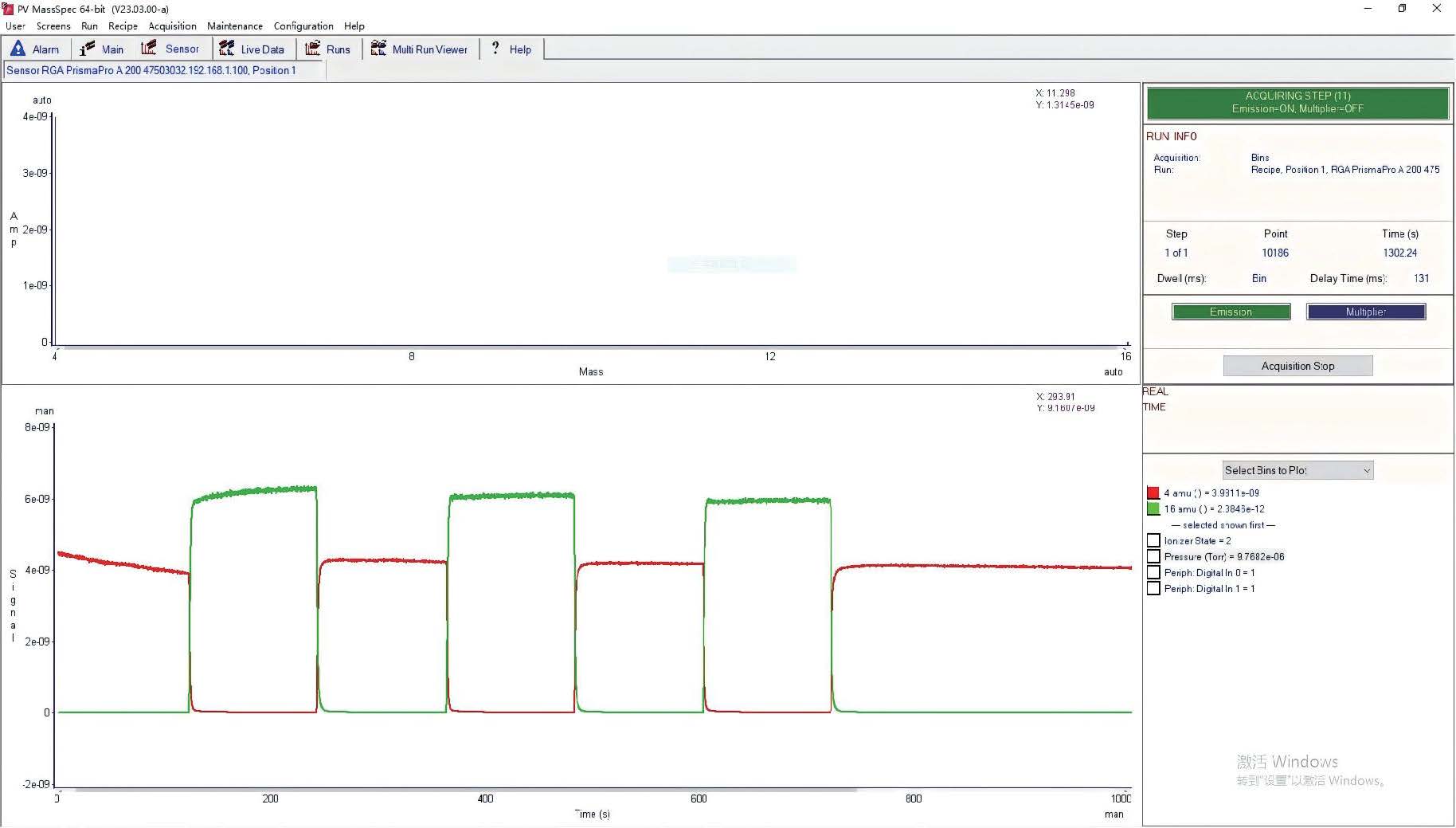Toggle the green Emission button
Image resolution: width=1456 pixels, height=828 pixels.
[1231, 312]
